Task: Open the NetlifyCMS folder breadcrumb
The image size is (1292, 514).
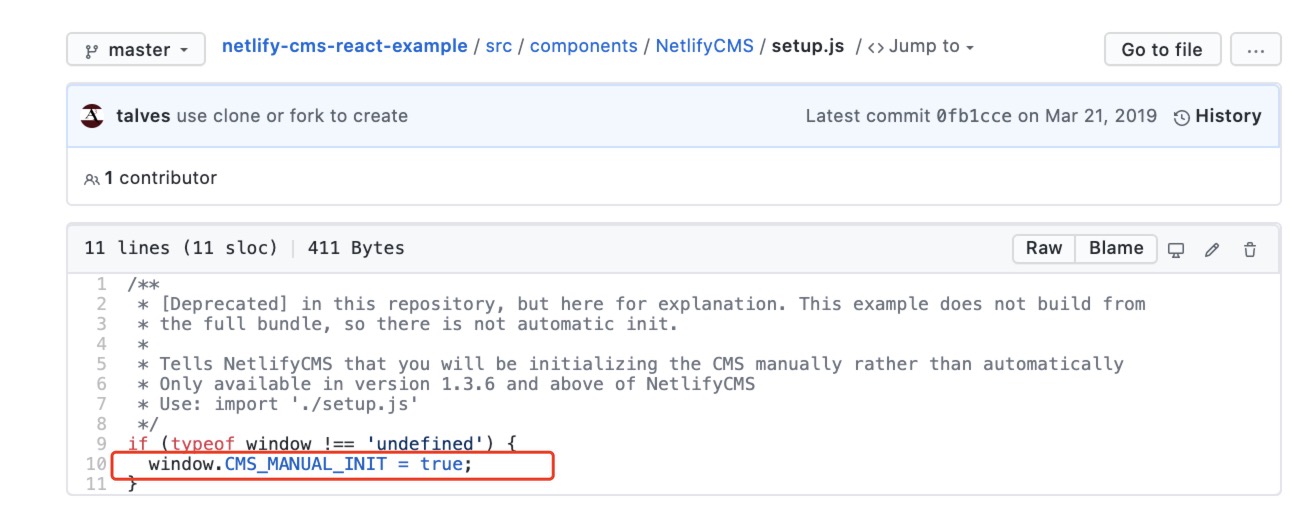Action: coord(704,46)
